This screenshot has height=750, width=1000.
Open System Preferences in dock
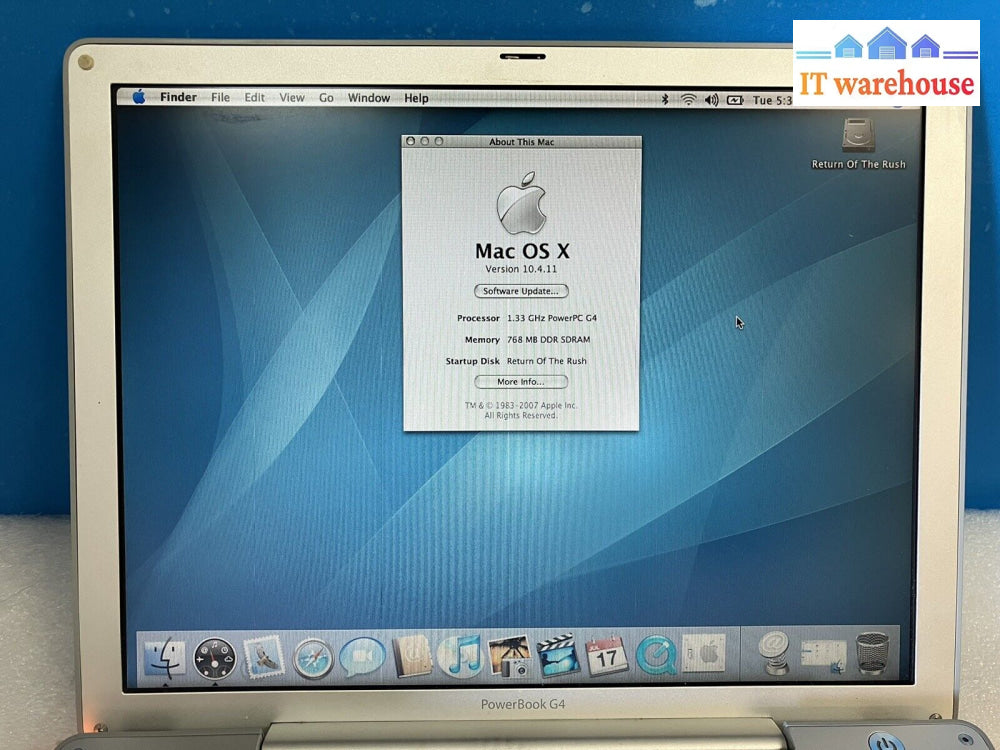coord(704,655)
